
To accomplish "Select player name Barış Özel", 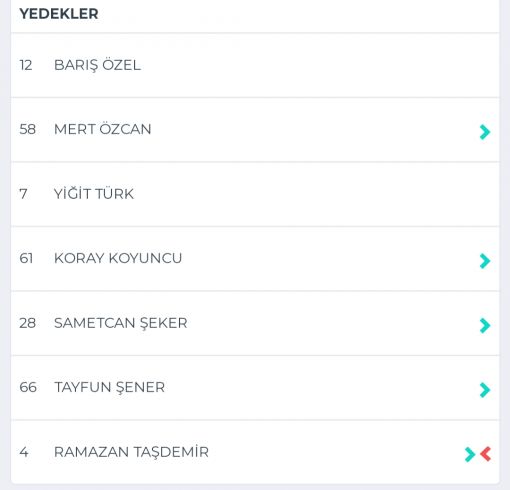I will (x=97, y=65).
